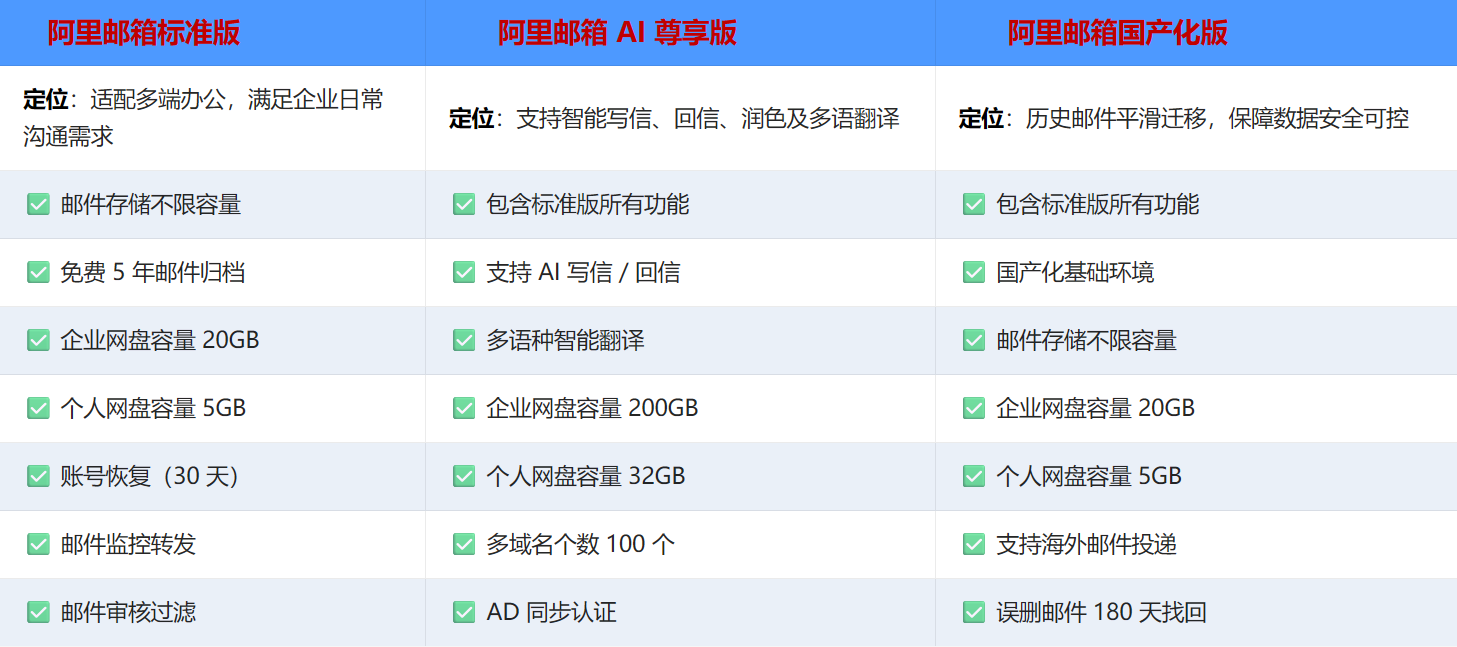Screen dimensions: 1457x647
Task: Select the check icon beside 支持海外邮件投递
Action: (974, 544)
